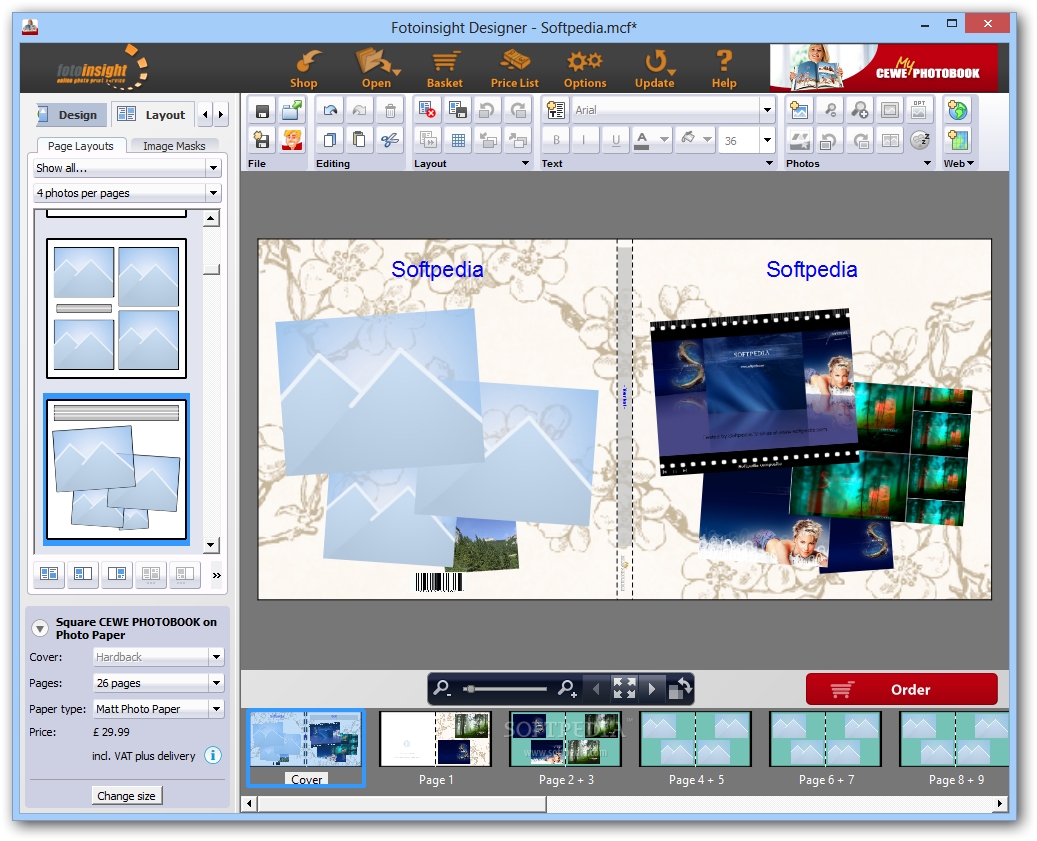
Task: Click the zoom out magnifier in the view bar
Action: (x=442, y=689)
